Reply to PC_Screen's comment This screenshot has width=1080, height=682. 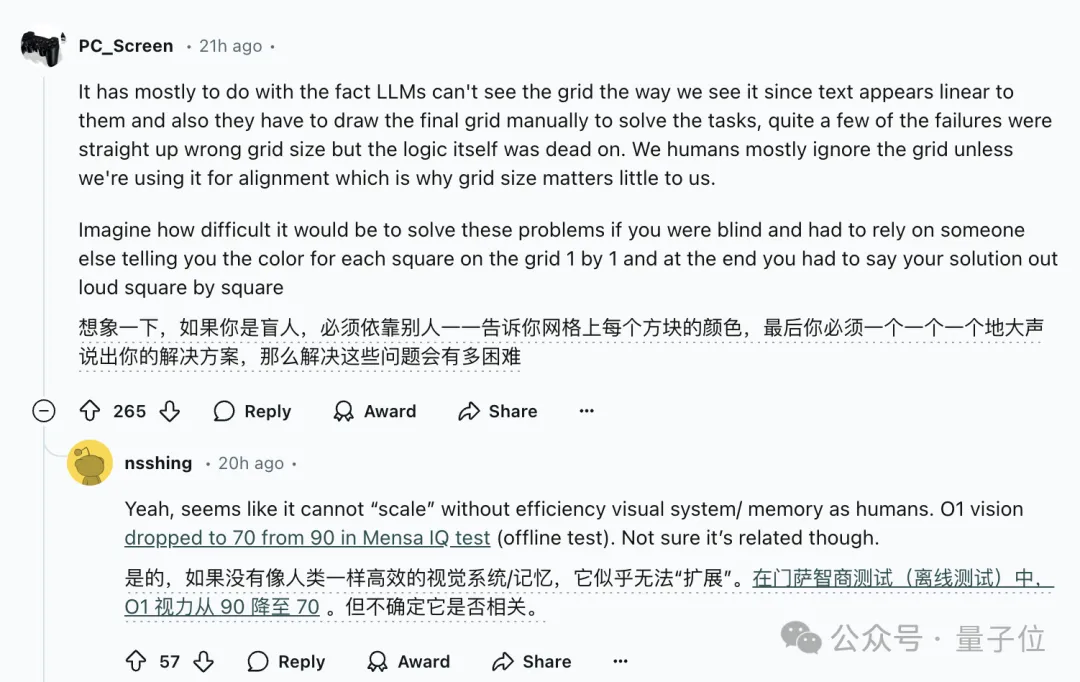click(252, 411)
